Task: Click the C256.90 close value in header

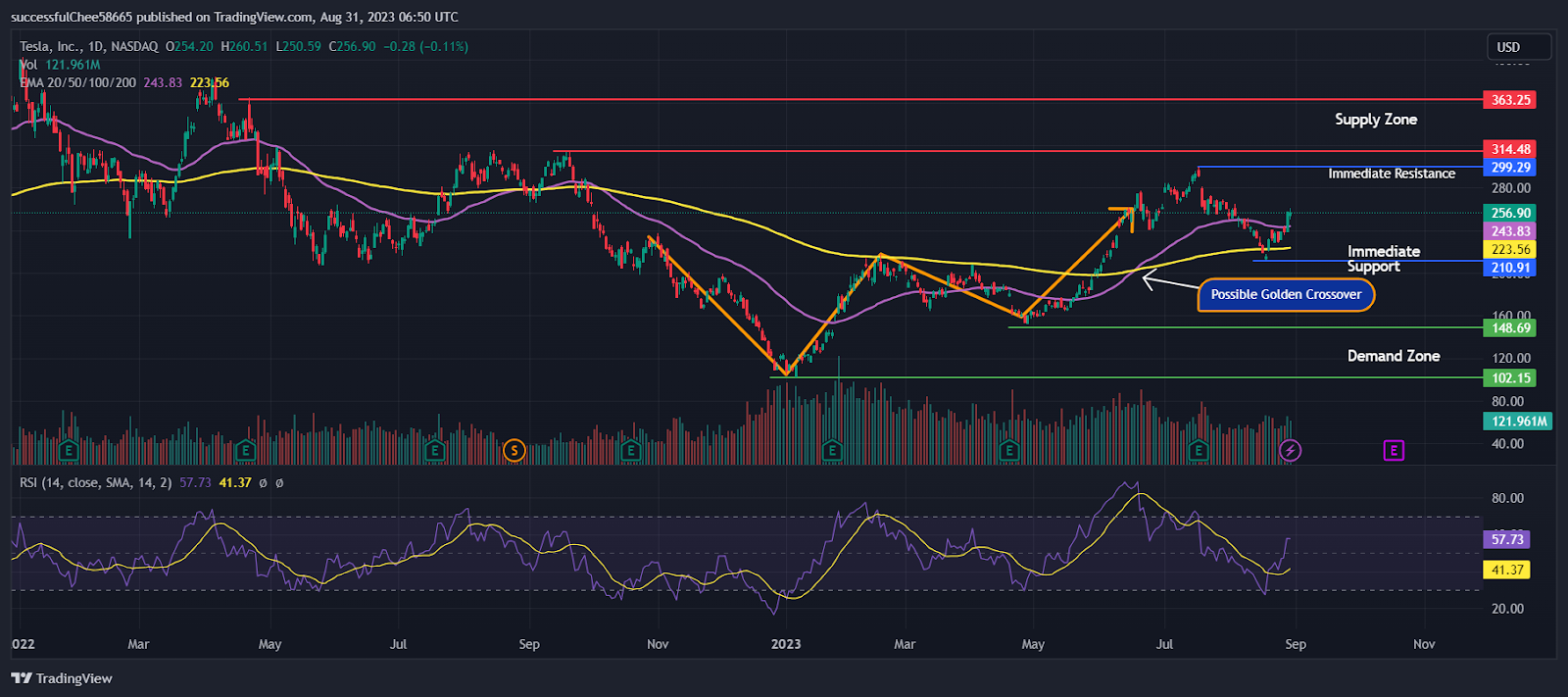Action: click(x=352, y=46)
